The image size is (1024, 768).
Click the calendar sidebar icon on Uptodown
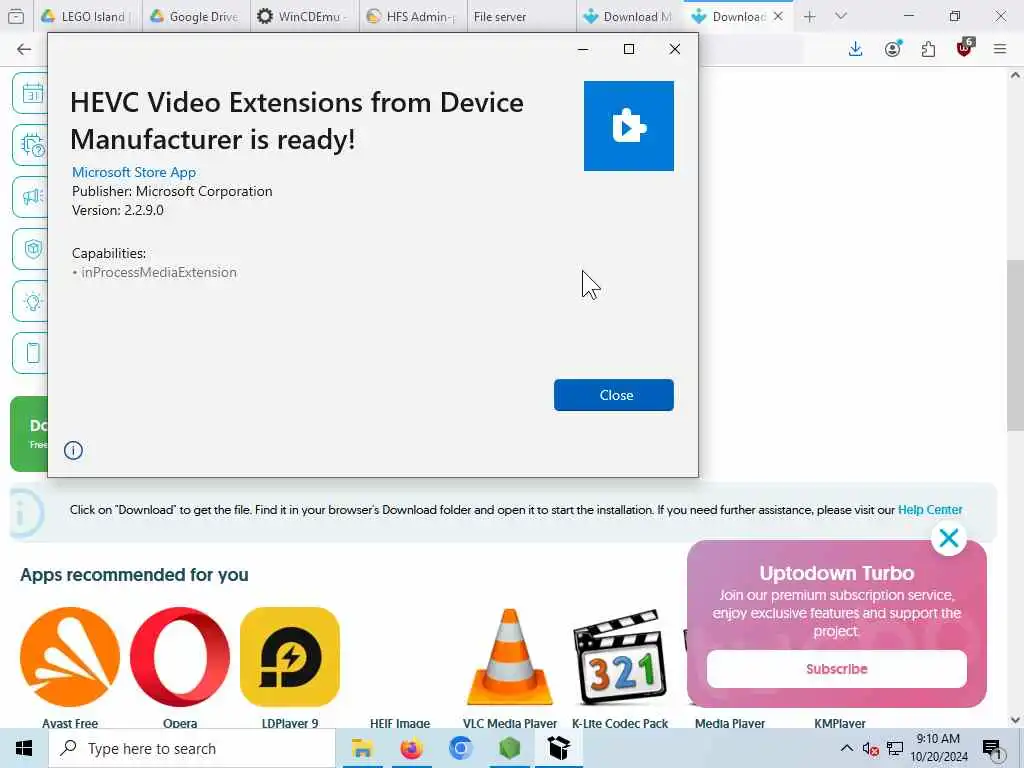pos(31,93)
